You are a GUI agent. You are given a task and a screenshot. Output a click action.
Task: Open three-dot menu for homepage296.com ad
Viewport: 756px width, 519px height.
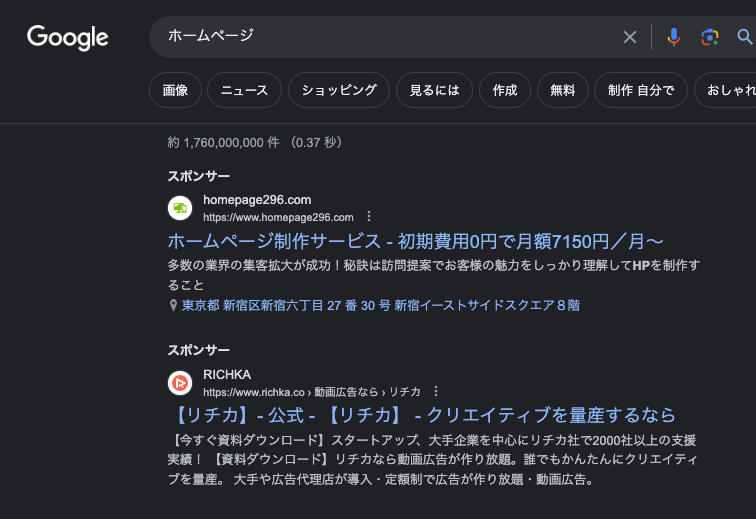pyautogui.click(x=369, y=217)
